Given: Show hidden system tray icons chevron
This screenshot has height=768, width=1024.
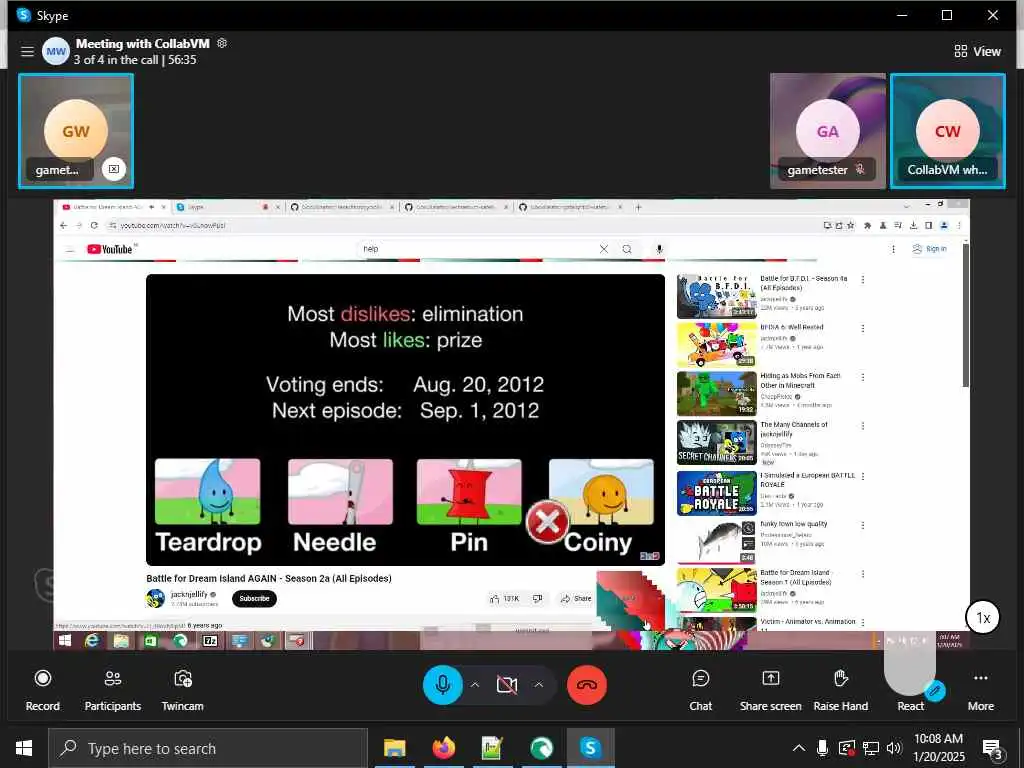Looking at the screenshot, I should tap(798, 748).
